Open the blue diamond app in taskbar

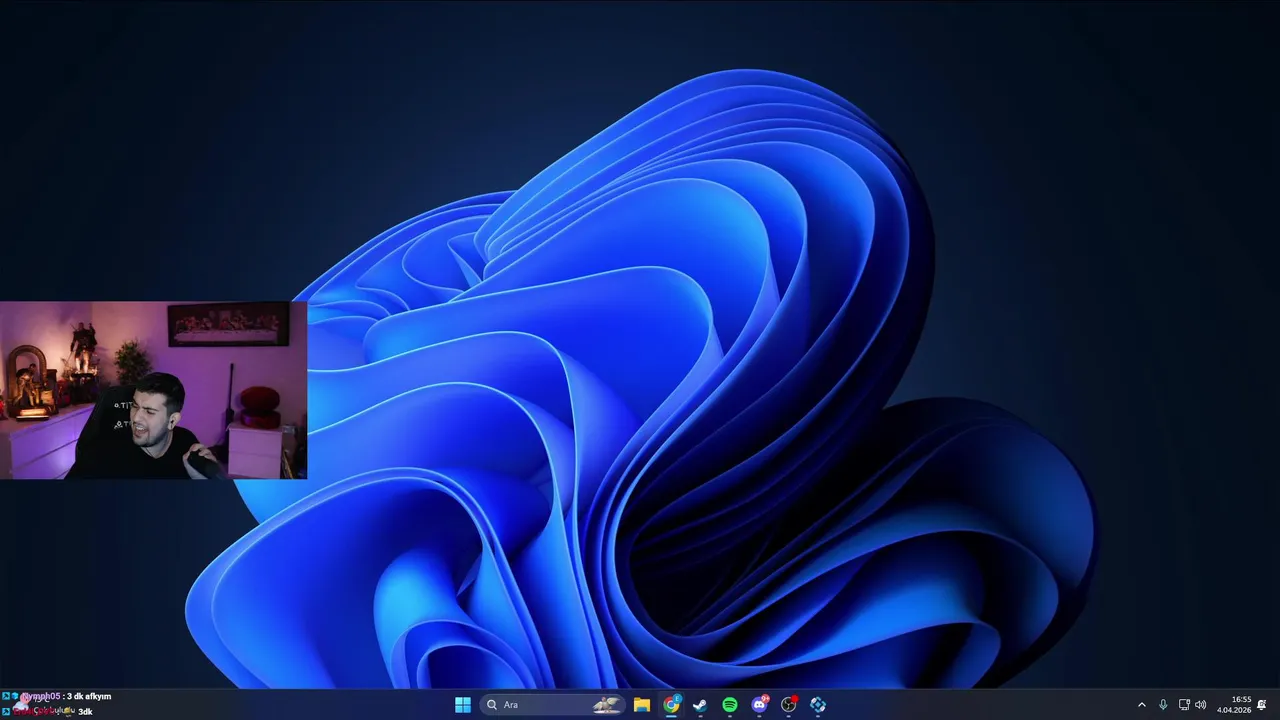point(818,705)
